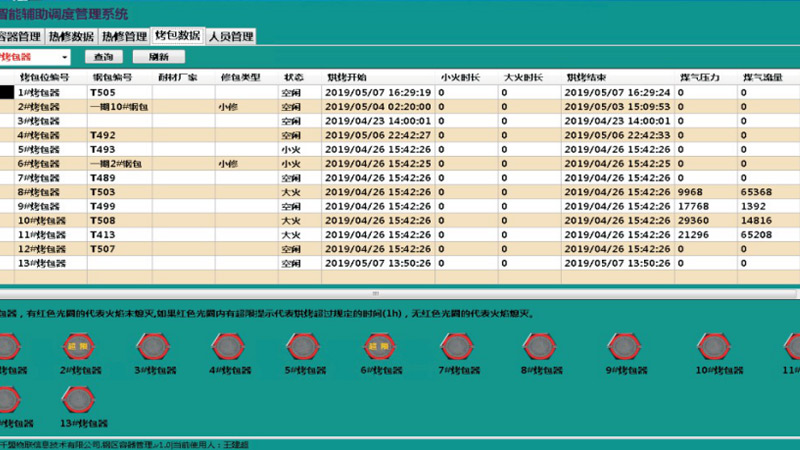Click the 6#烤包器 overtime icon
The width and height of the screenshot is (800, 450).
pyautogui.click(x=377, y=347)
